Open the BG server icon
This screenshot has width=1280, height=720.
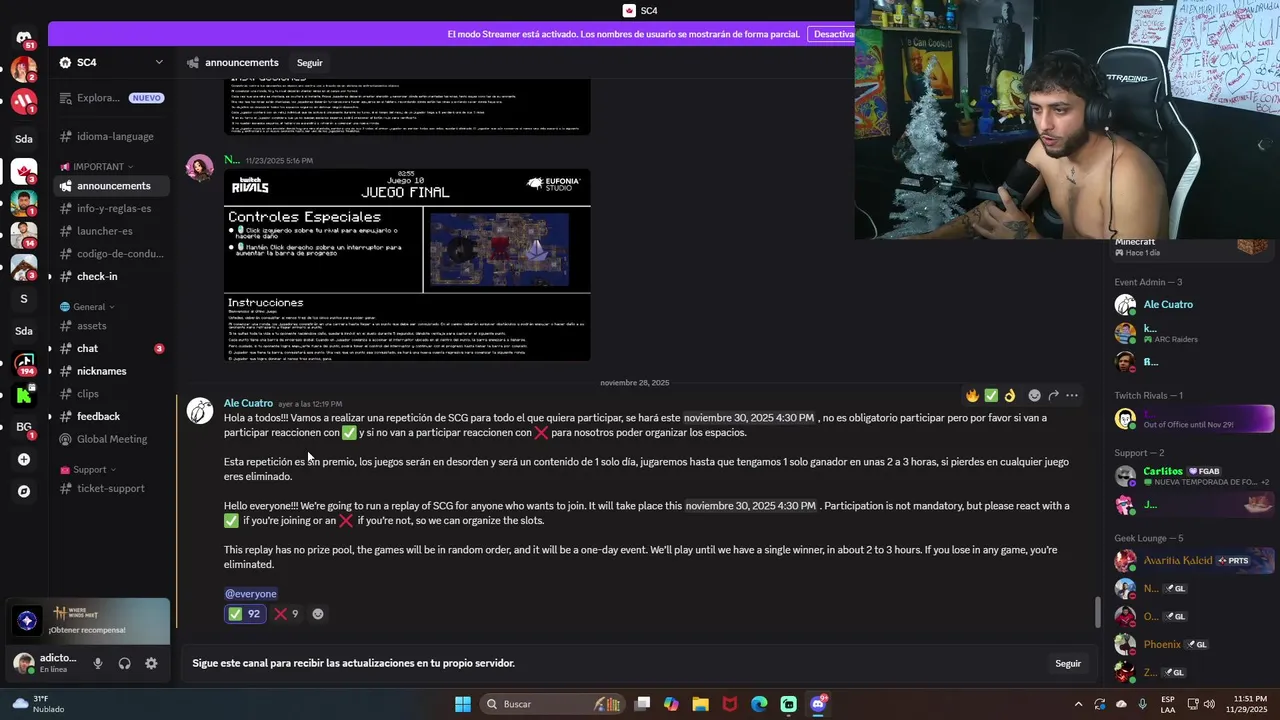pos(24,427)
